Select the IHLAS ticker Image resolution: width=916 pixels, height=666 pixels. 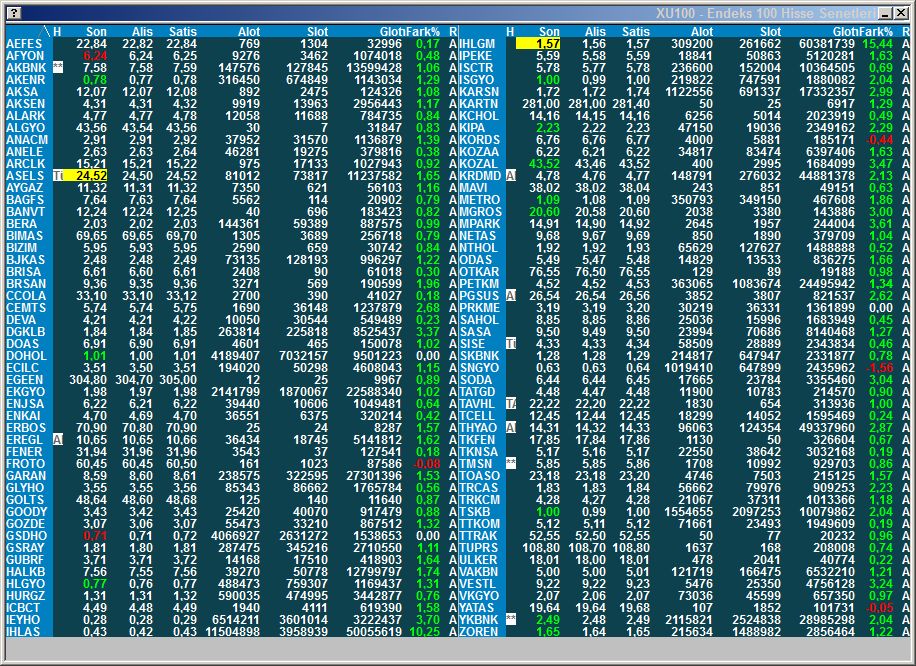[x=23, y=632]
